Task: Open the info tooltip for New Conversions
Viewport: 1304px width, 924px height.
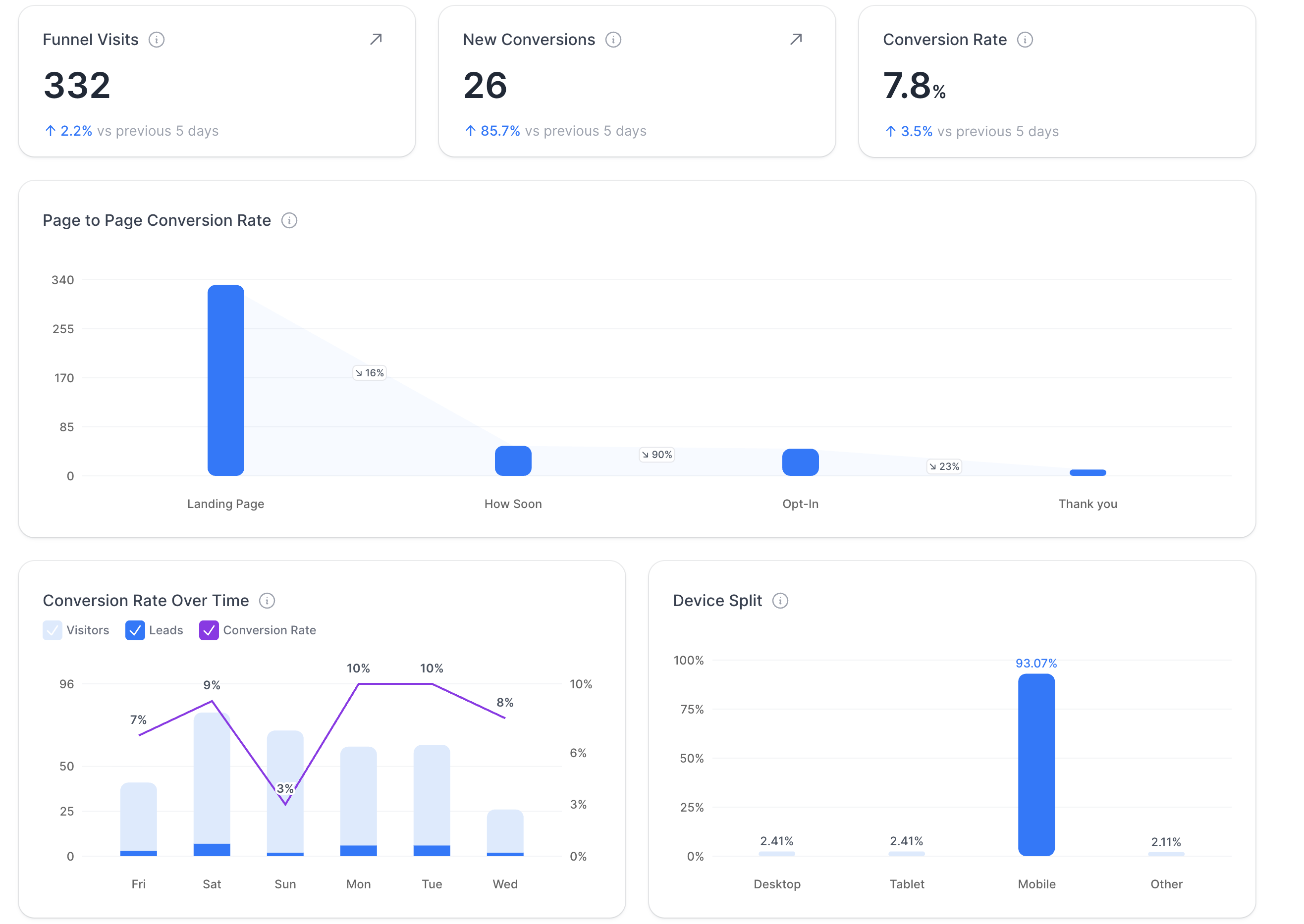Action: 613,39
